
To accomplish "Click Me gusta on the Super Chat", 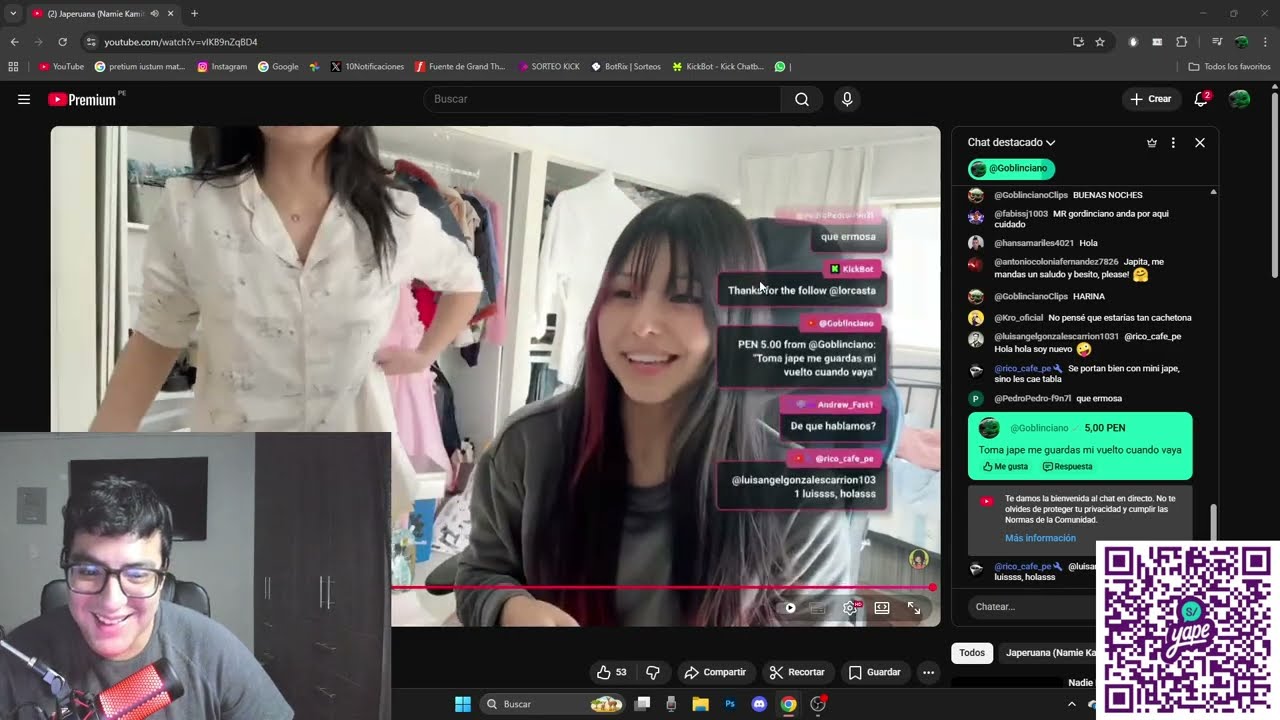I will pyautogui.click(x=1005, y=466).
